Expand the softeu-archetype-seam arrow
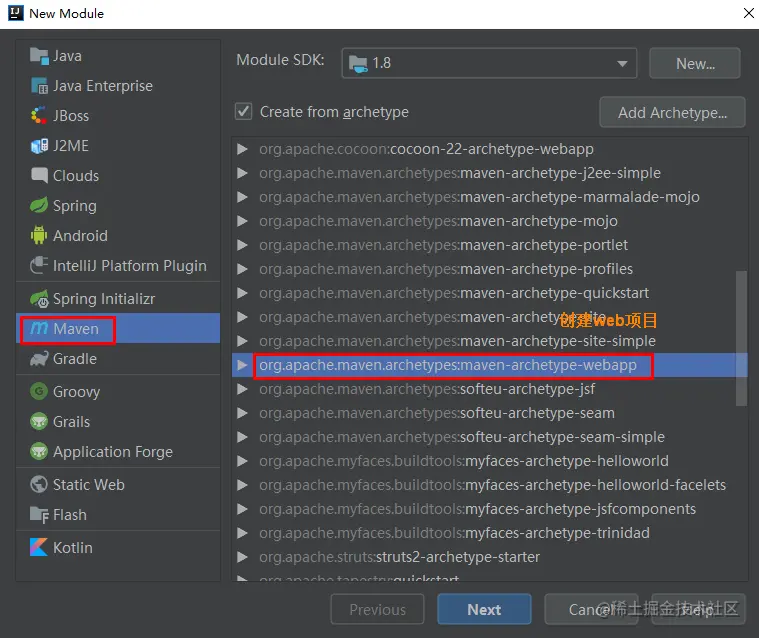This screenshot has height=638, width=759. (x=243, y=413)
